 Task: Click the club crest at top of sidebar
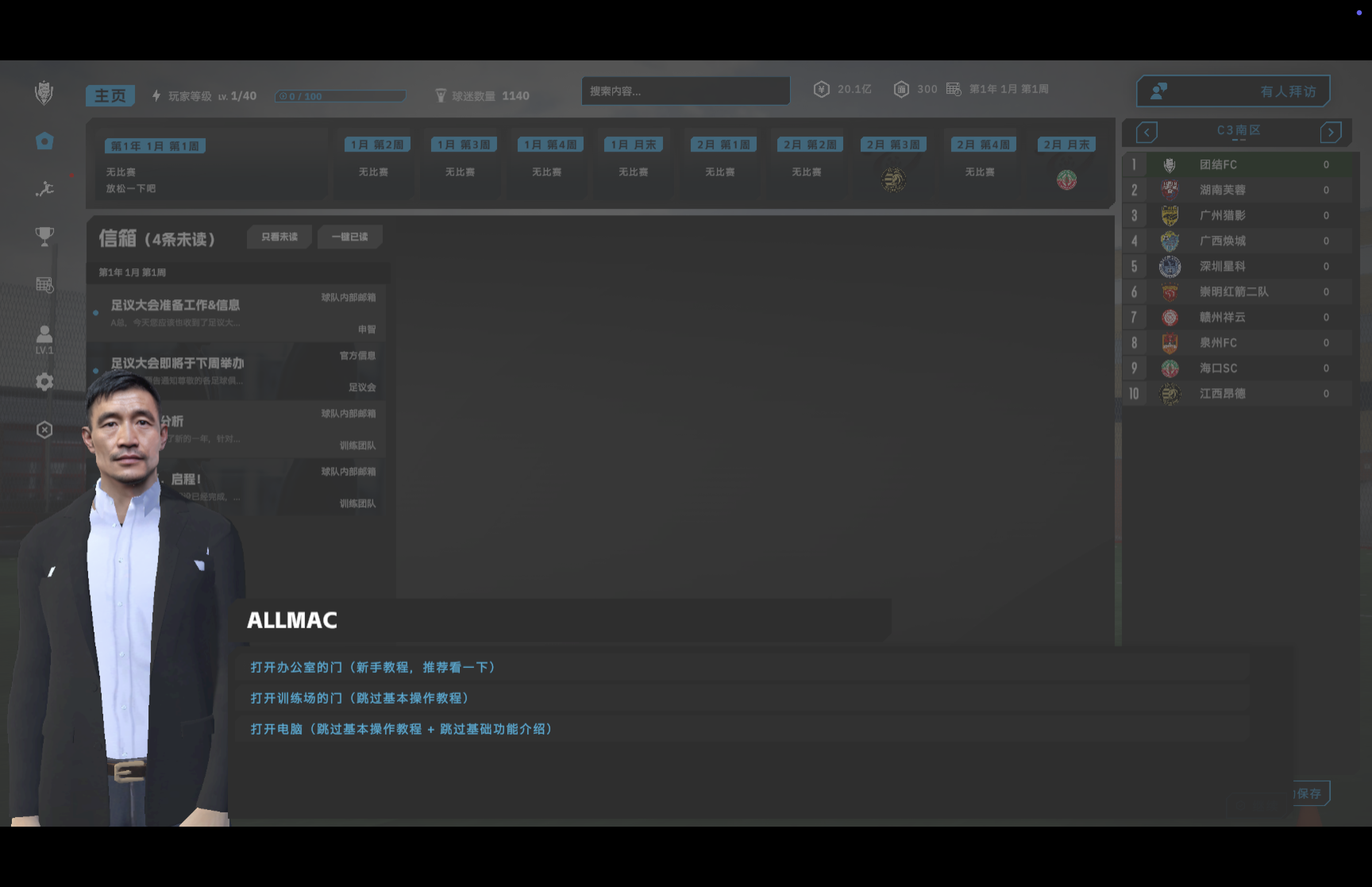click(x=44, y=91)
